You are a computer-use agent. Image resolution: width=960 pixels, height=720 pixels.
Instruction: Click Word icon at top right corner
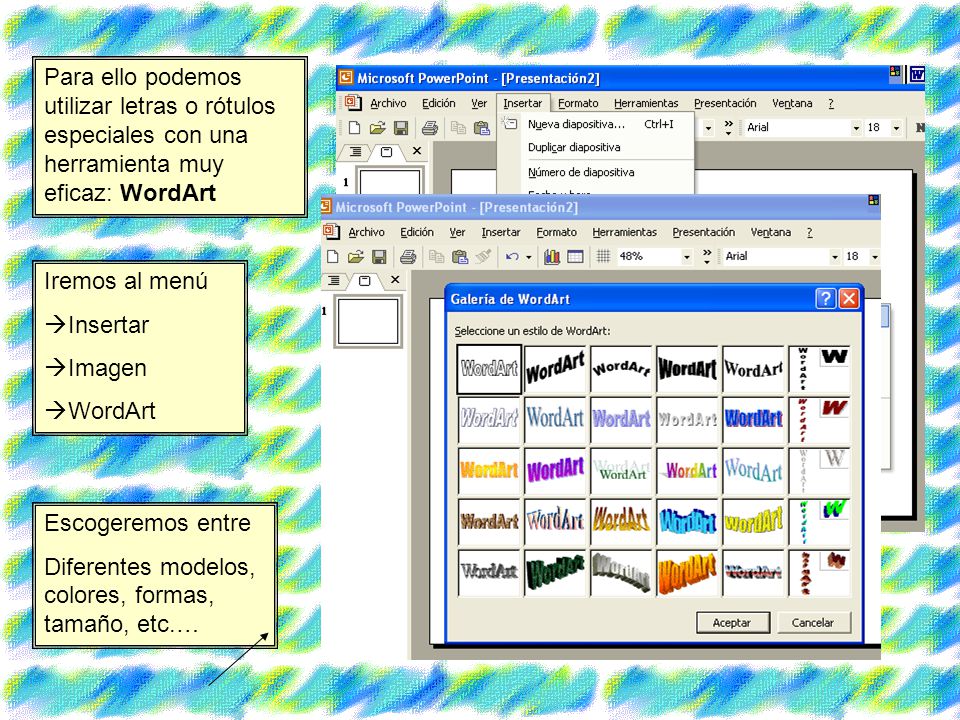[x=917, y=74]
